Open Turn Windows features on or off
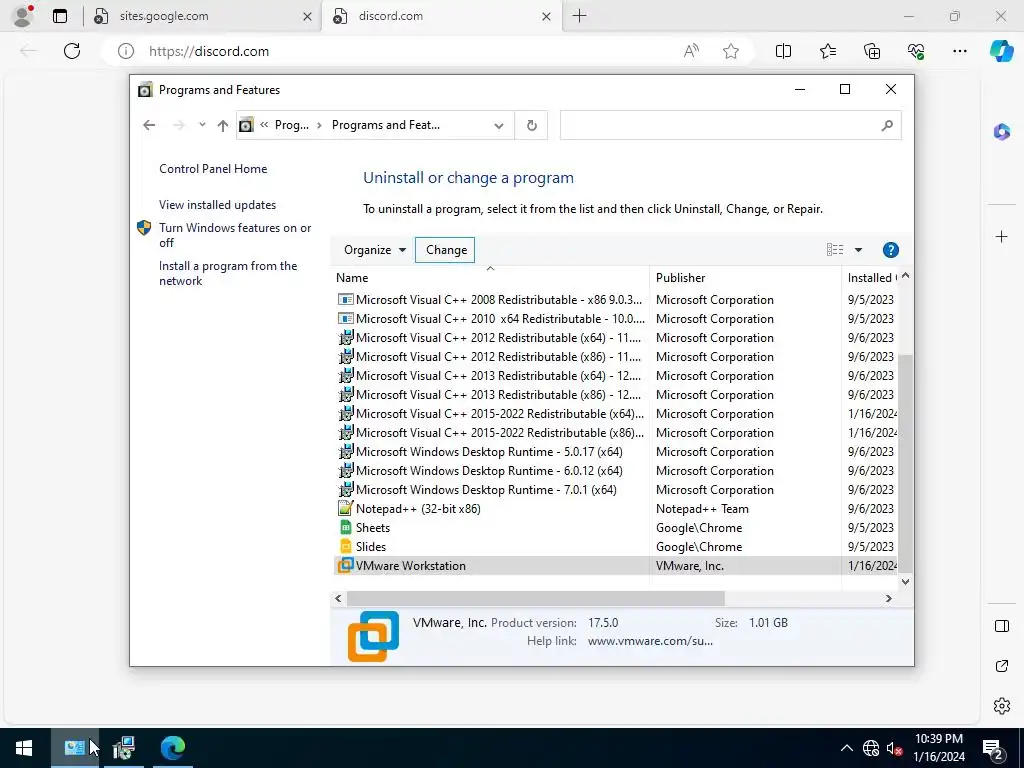1024x768 pixels. click(x=235, y=235)
